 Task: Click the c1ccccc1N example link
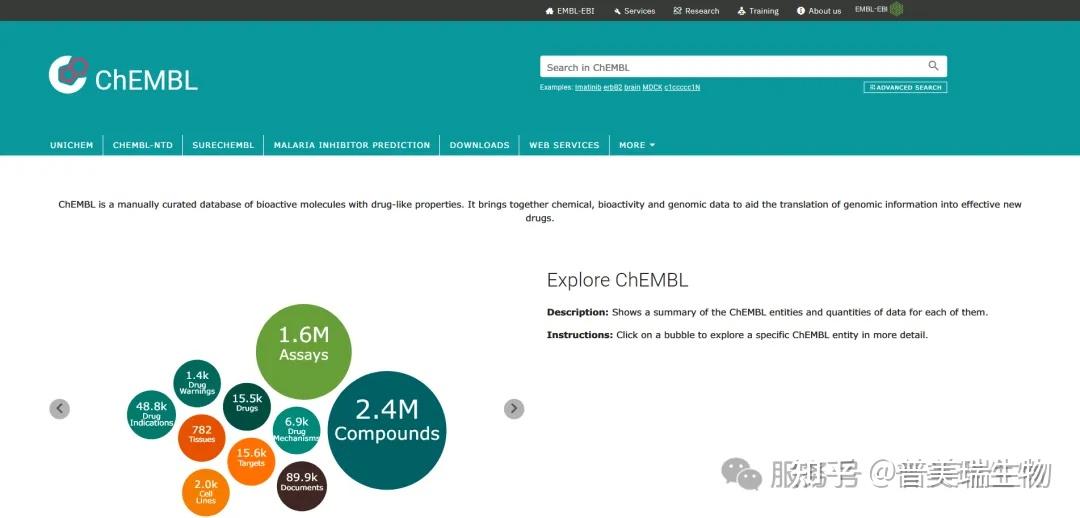click(682, 87)
